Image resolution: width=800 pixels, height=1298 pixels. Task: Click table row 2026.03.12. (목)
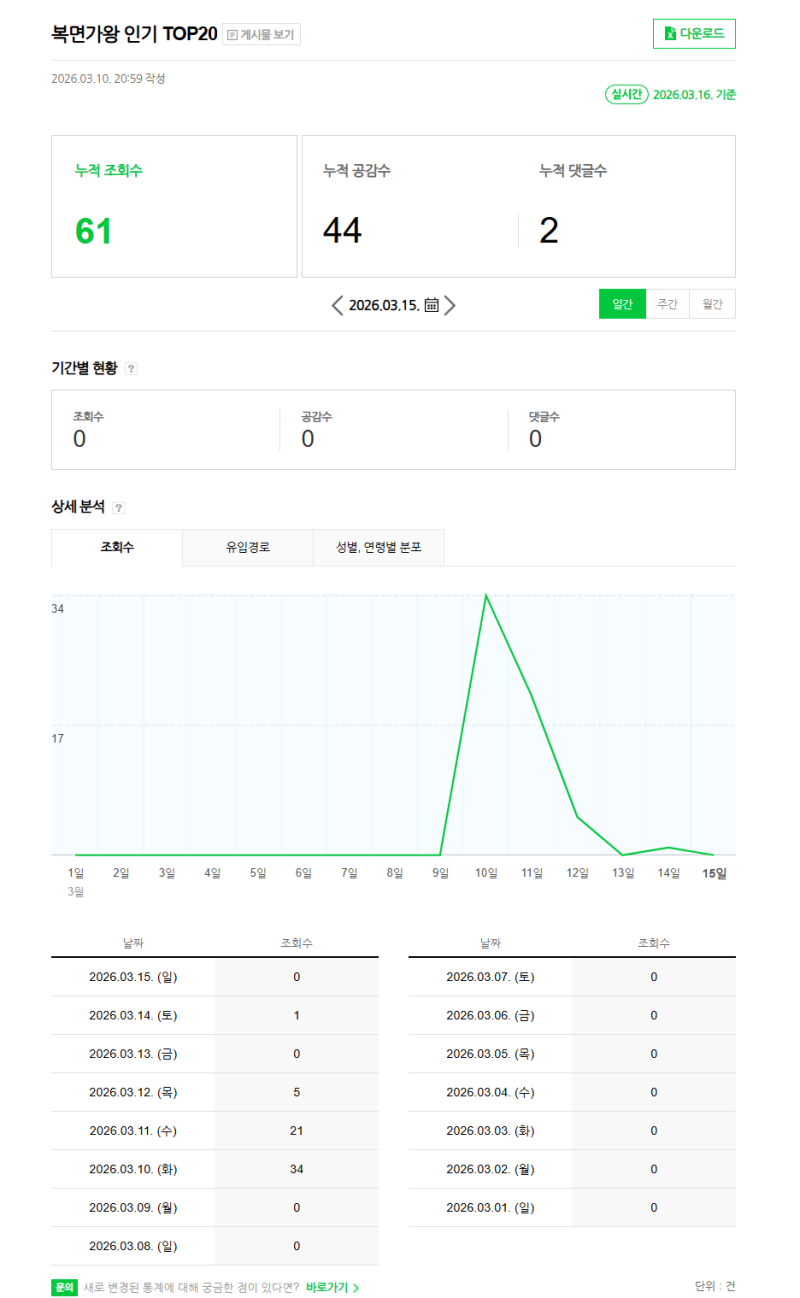[215, 1092]
